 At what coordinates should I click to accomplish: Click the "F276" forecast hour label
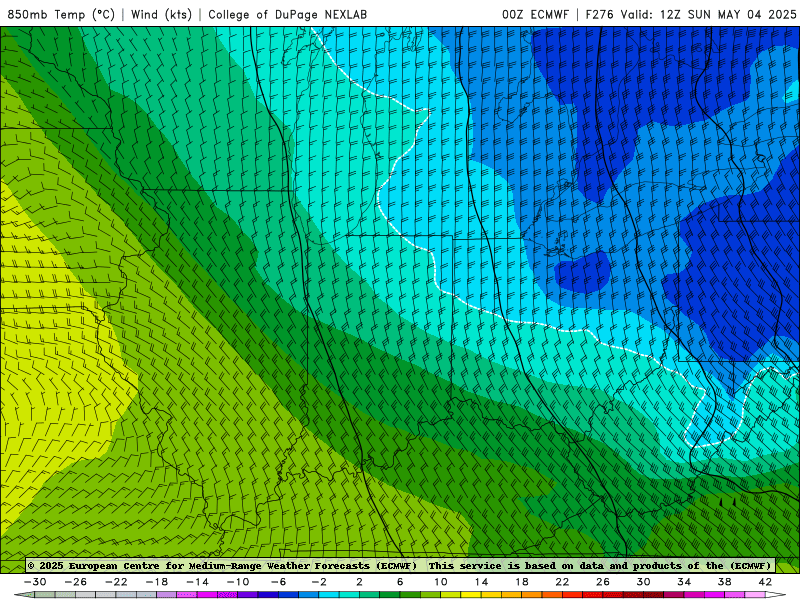600,14
